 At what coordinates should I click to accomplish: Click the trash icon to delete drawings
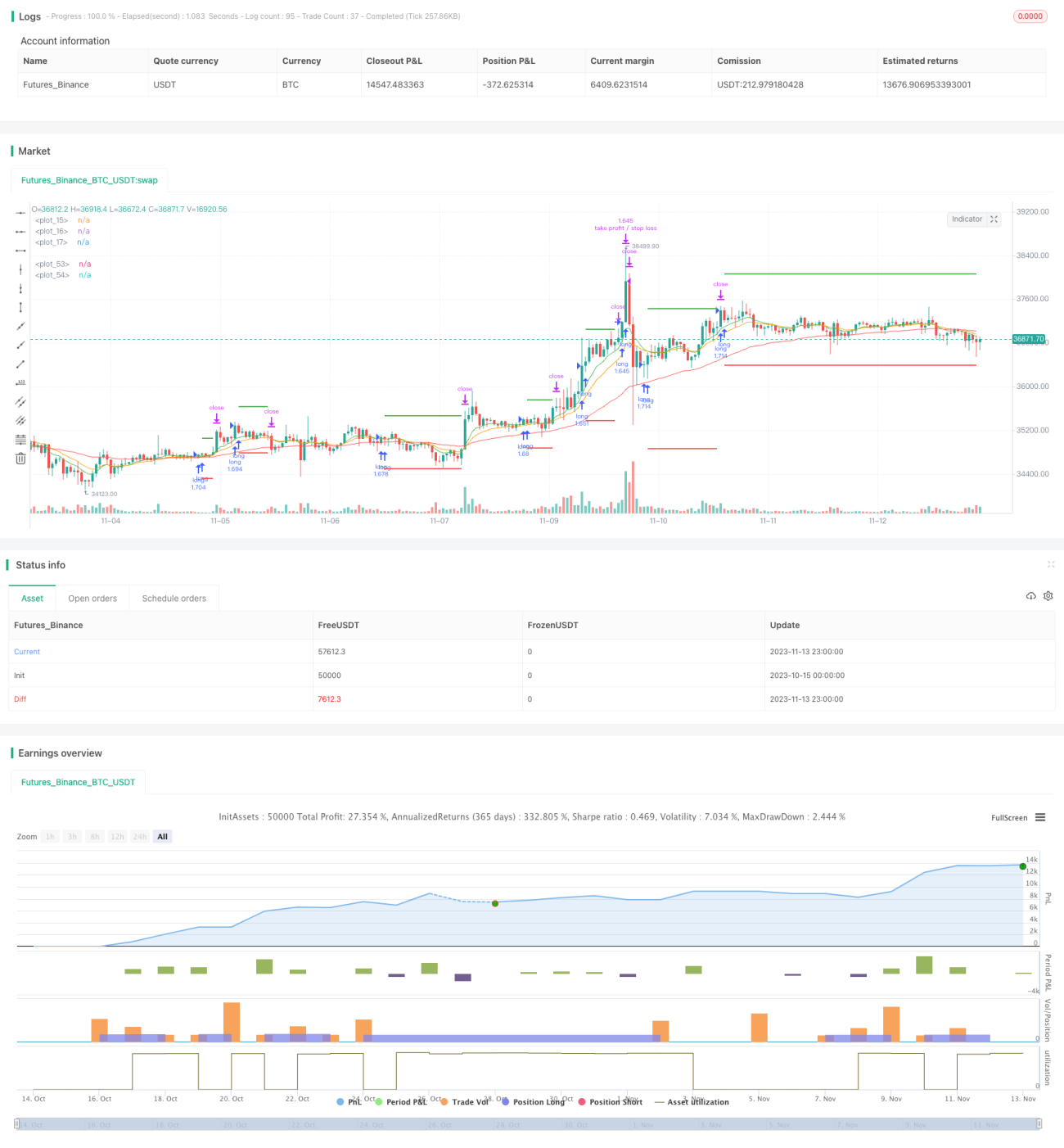pos(20,459)
